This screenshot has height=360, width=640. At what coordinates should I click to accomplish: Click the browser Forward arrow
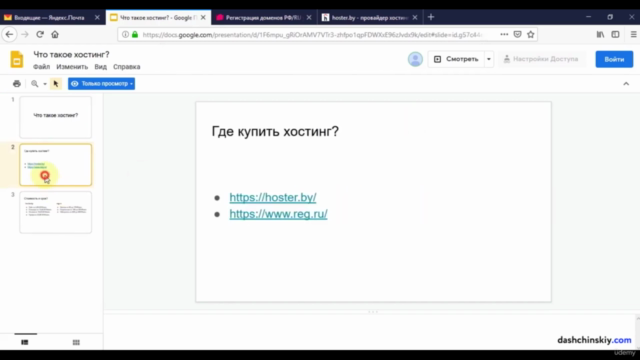[x=24, y=35]
